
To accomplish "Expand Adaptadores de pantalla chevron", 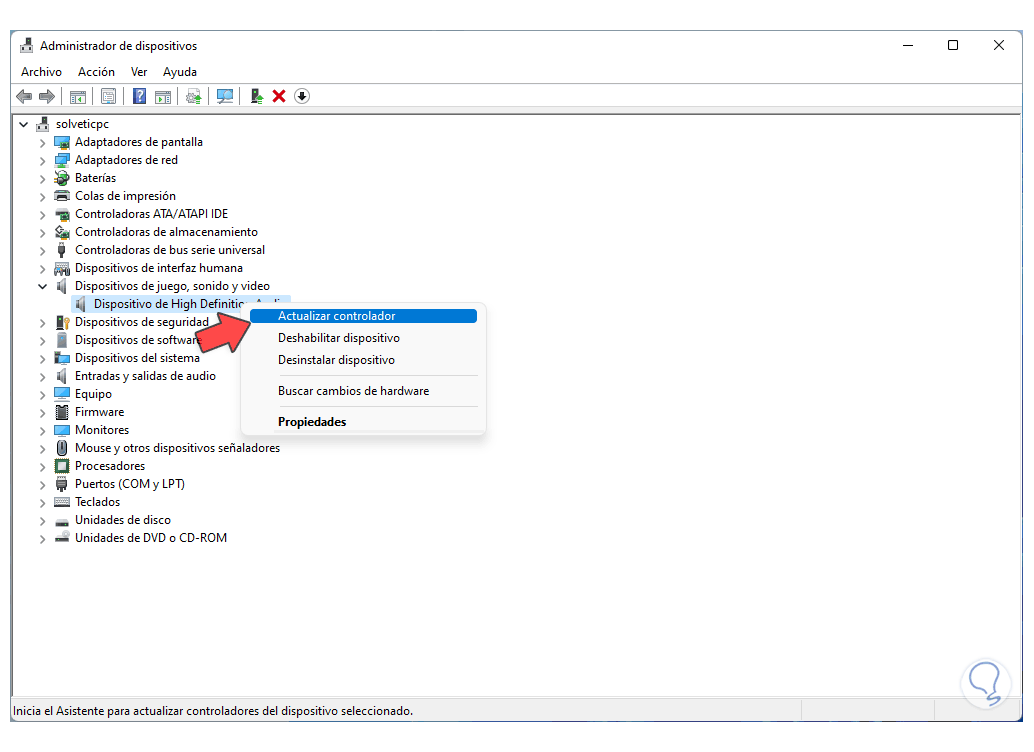I will point(43,142).
